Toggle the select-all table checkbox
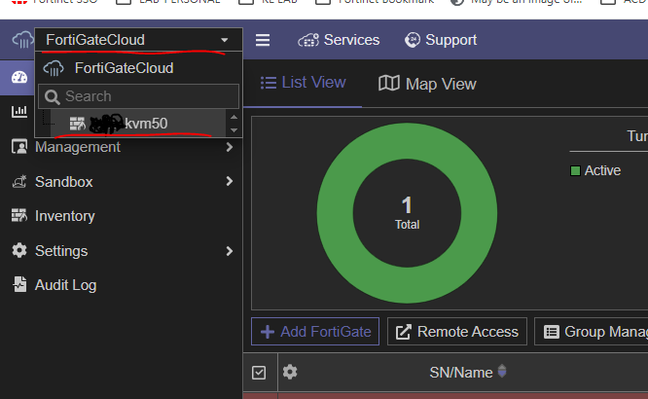 tap(259, 373)
